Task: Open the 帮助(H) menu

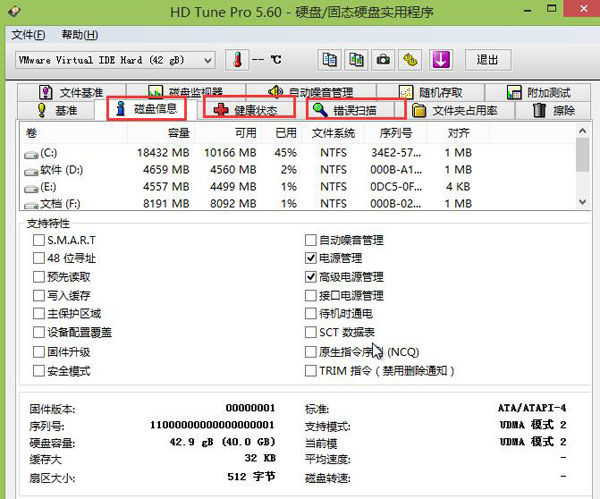Action: pyautogui.click(x=80, y=35)
